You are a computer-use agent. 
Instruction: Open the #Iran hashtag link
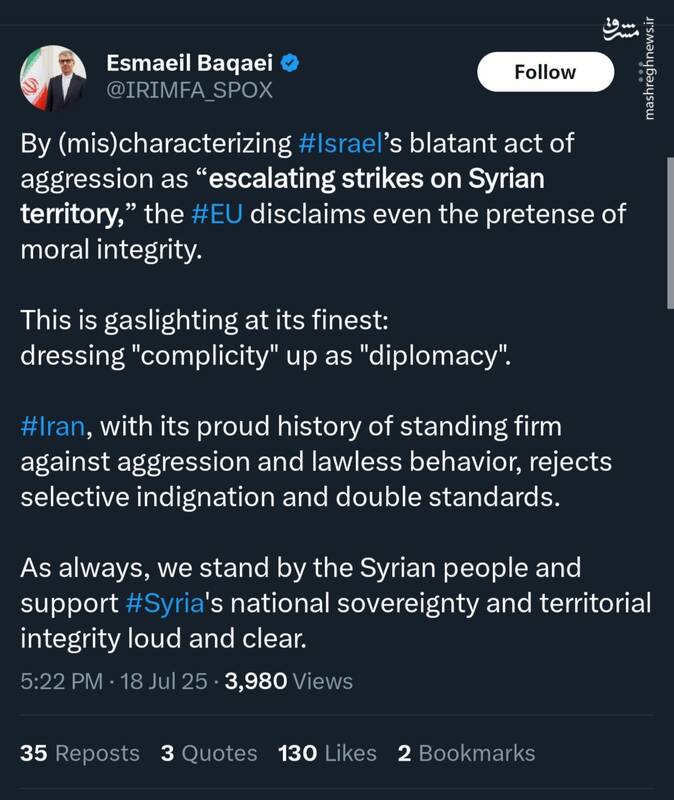coord(52,427)
